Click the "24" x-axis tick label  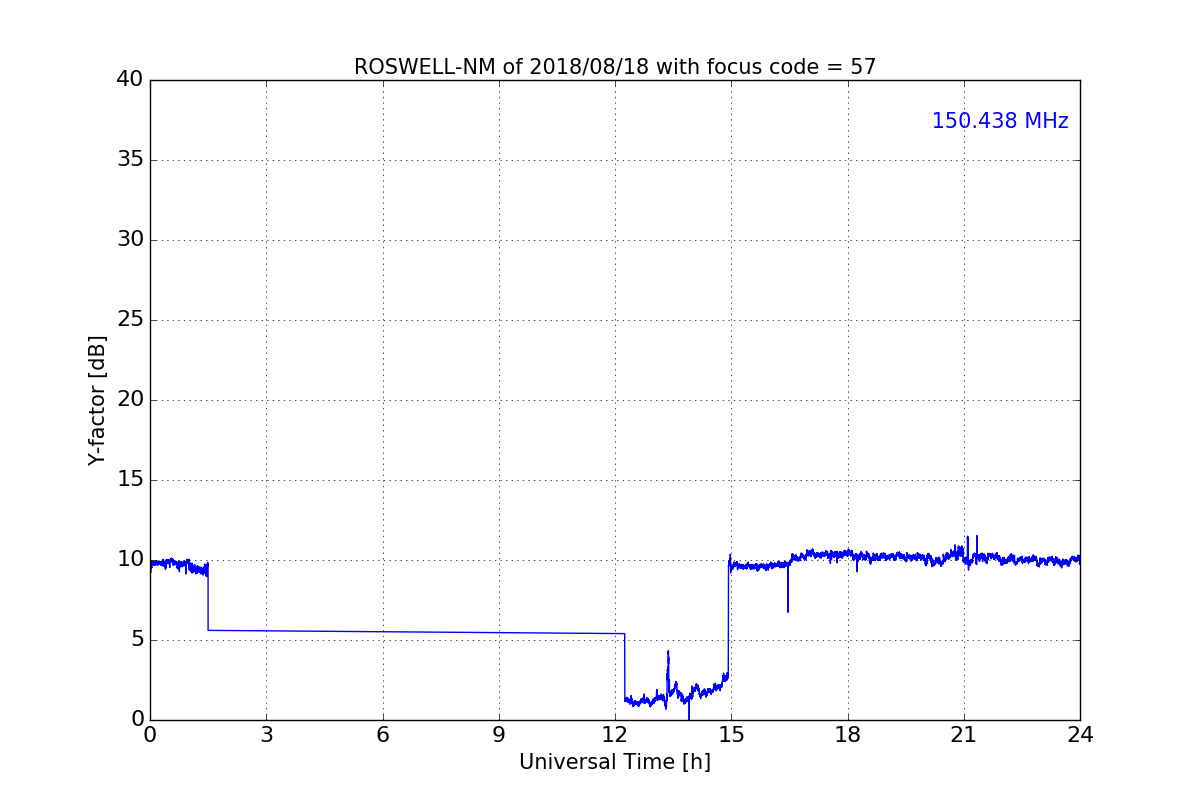1080,735
